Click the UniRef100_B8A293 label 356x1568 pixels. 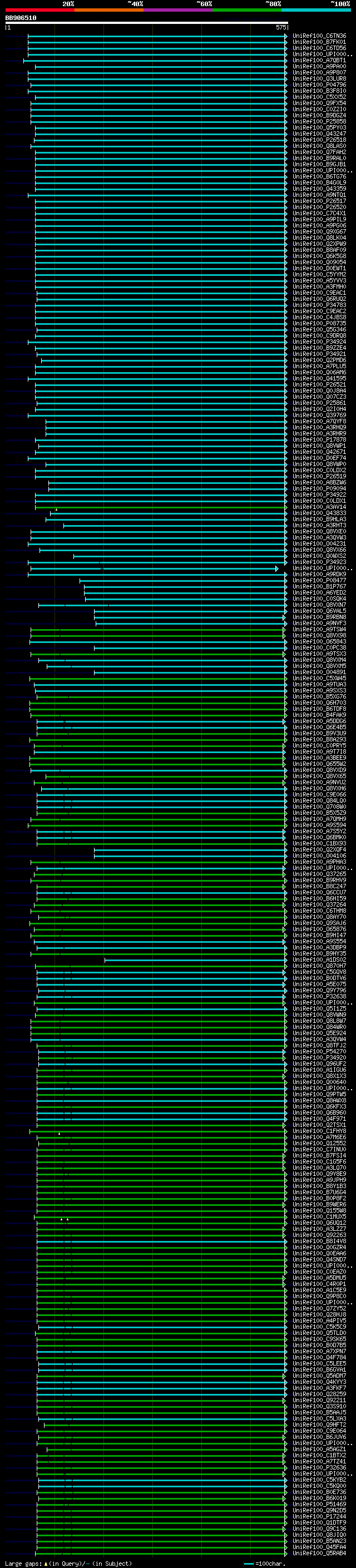[319, 740]
